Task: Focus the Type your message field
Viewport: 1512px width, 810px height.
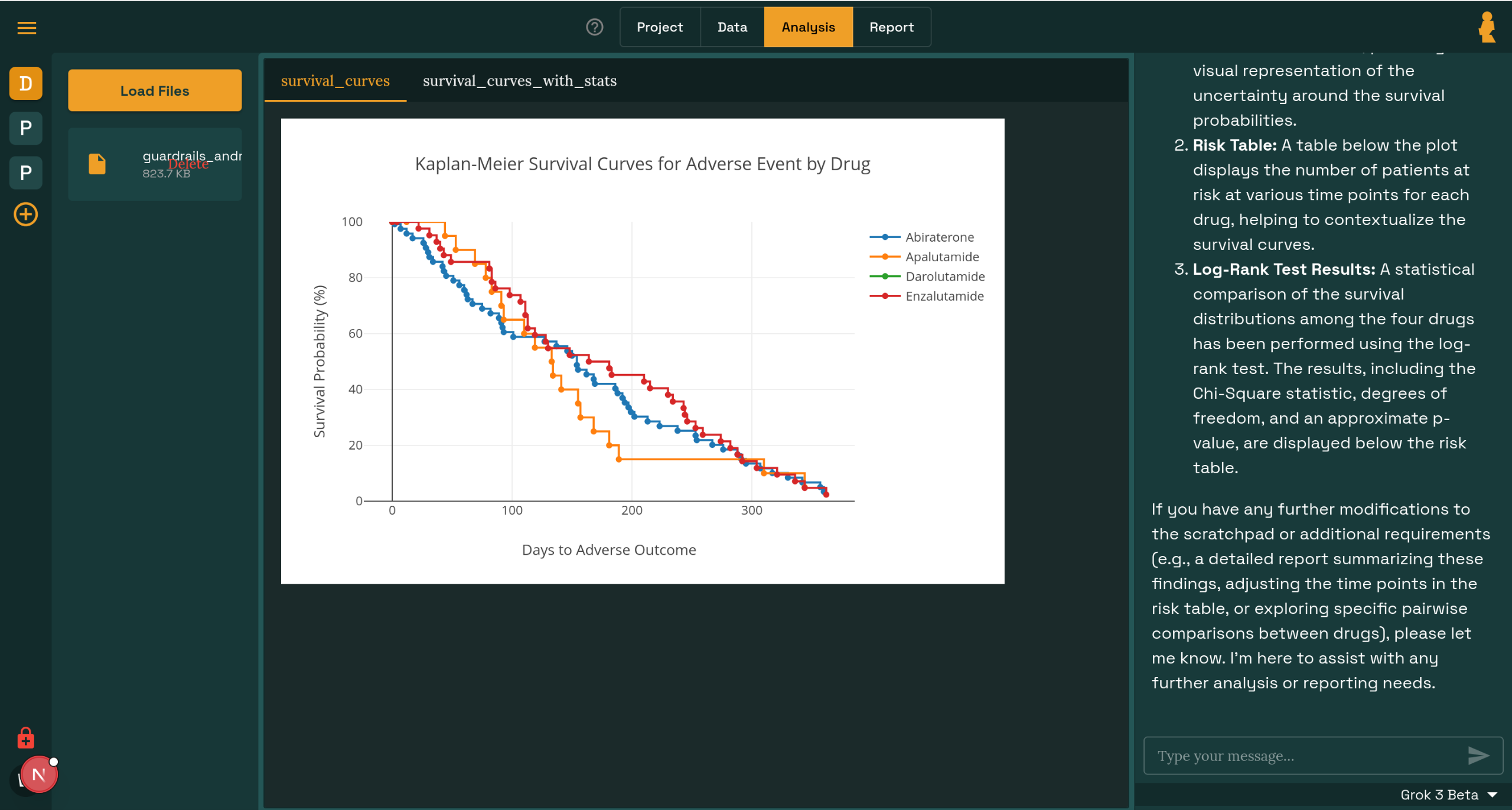Action: tap(1305, 756)
